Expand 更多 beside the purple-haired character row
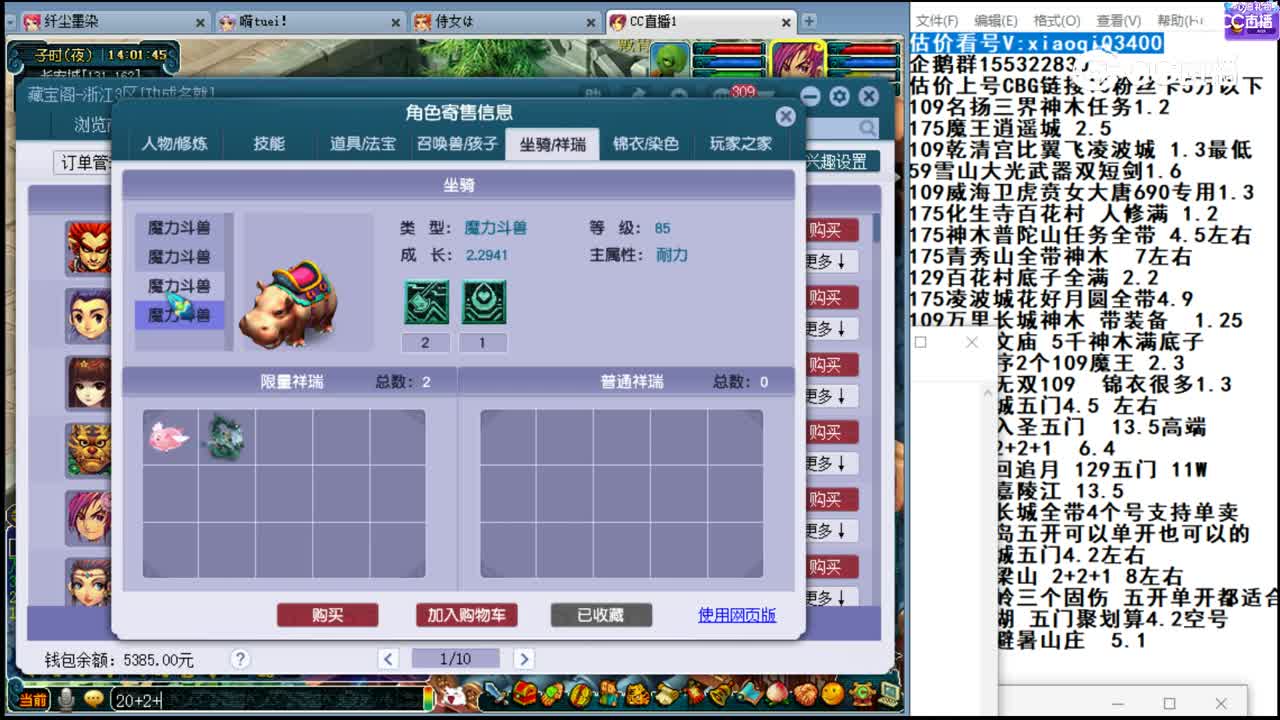 pos(830,531)
